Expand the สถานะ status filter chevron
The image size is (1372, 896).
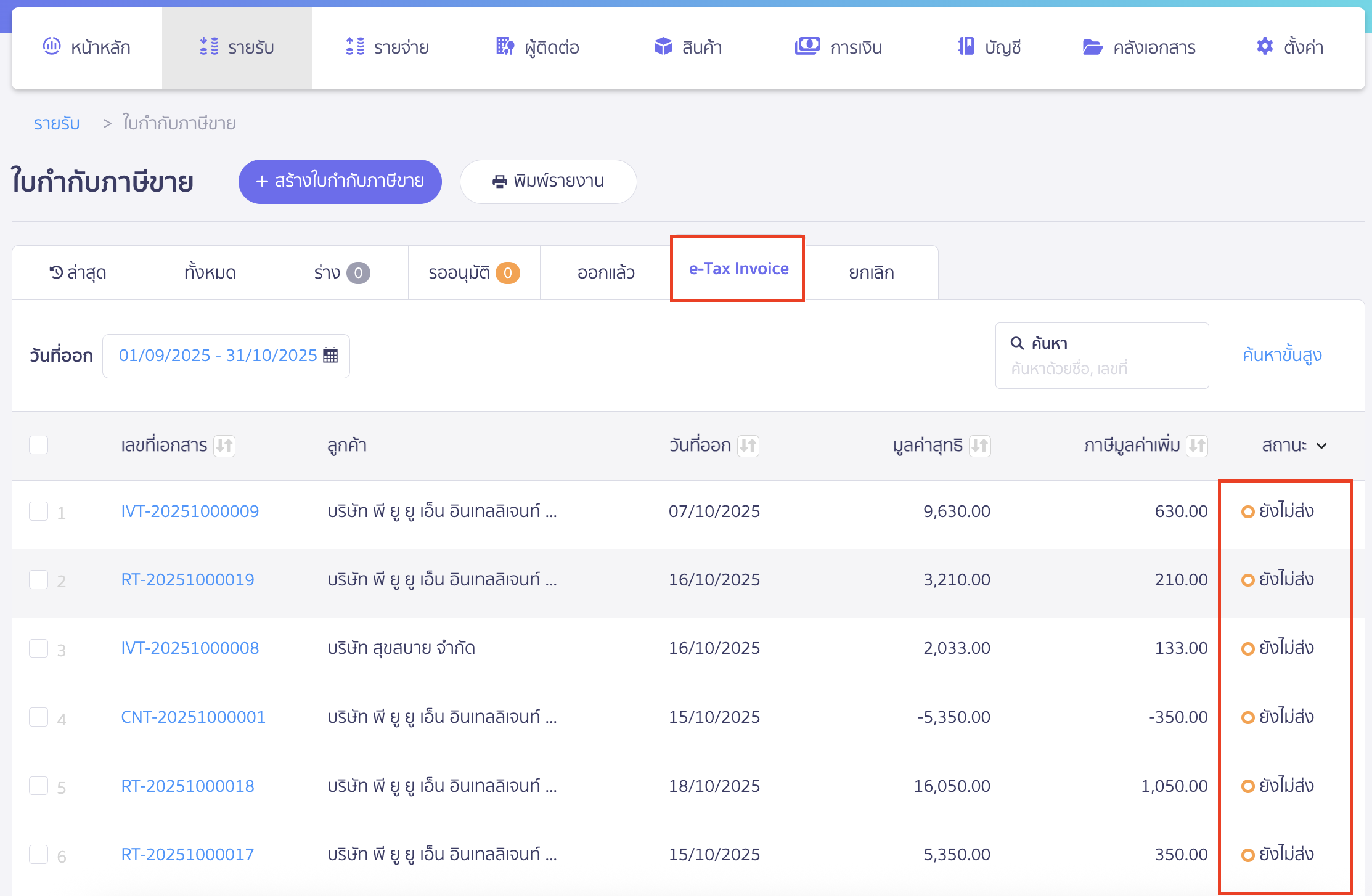pos(1321,446)
